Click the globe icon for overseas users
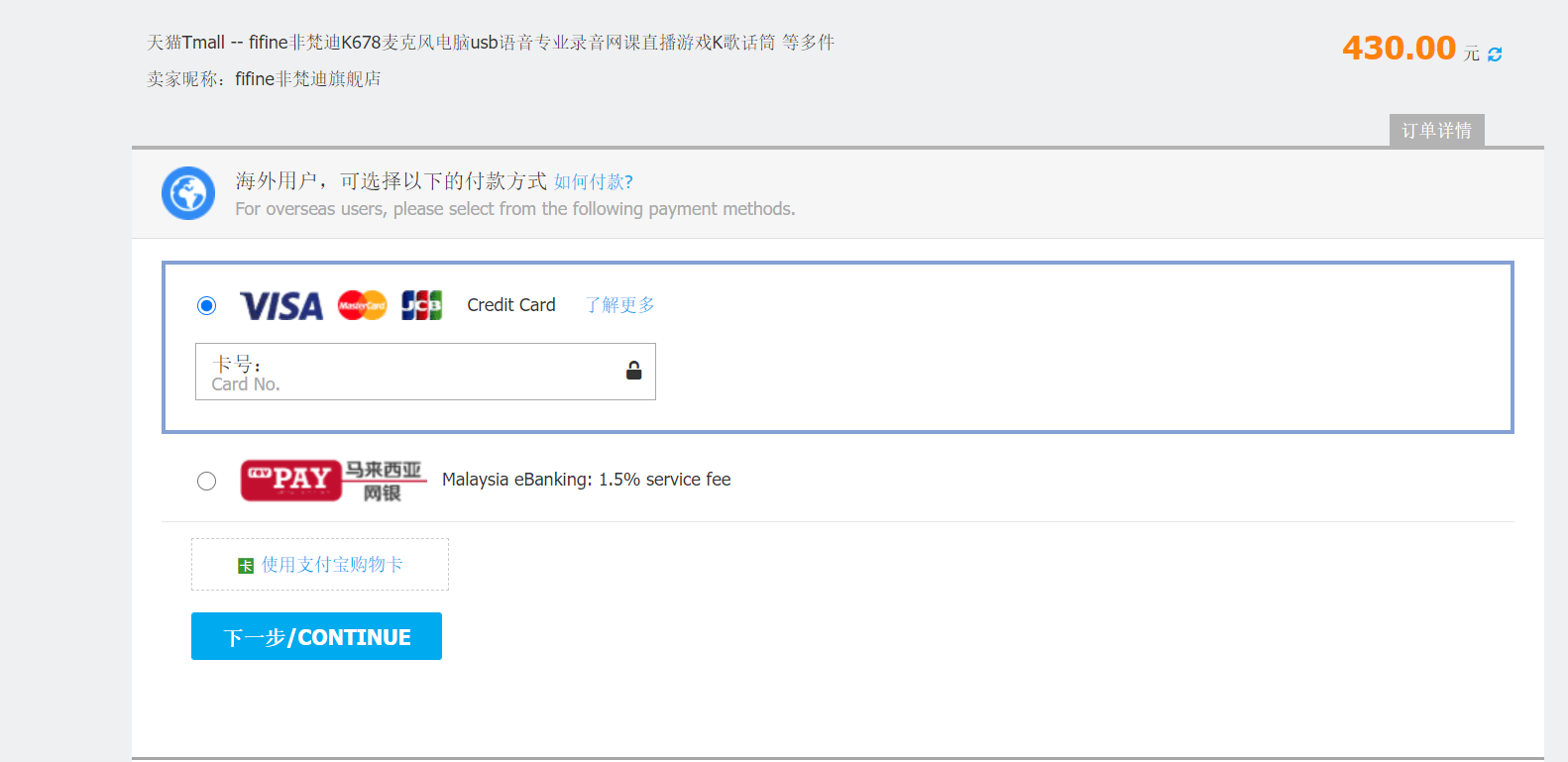The height and width of the screenshot is (762, 1568). [x=188, y=193]
